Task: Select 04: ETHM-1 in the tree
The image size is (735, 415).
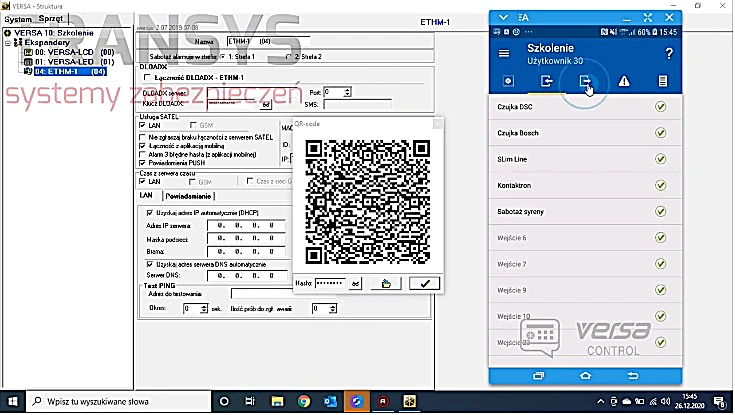Action: point(70,71)
